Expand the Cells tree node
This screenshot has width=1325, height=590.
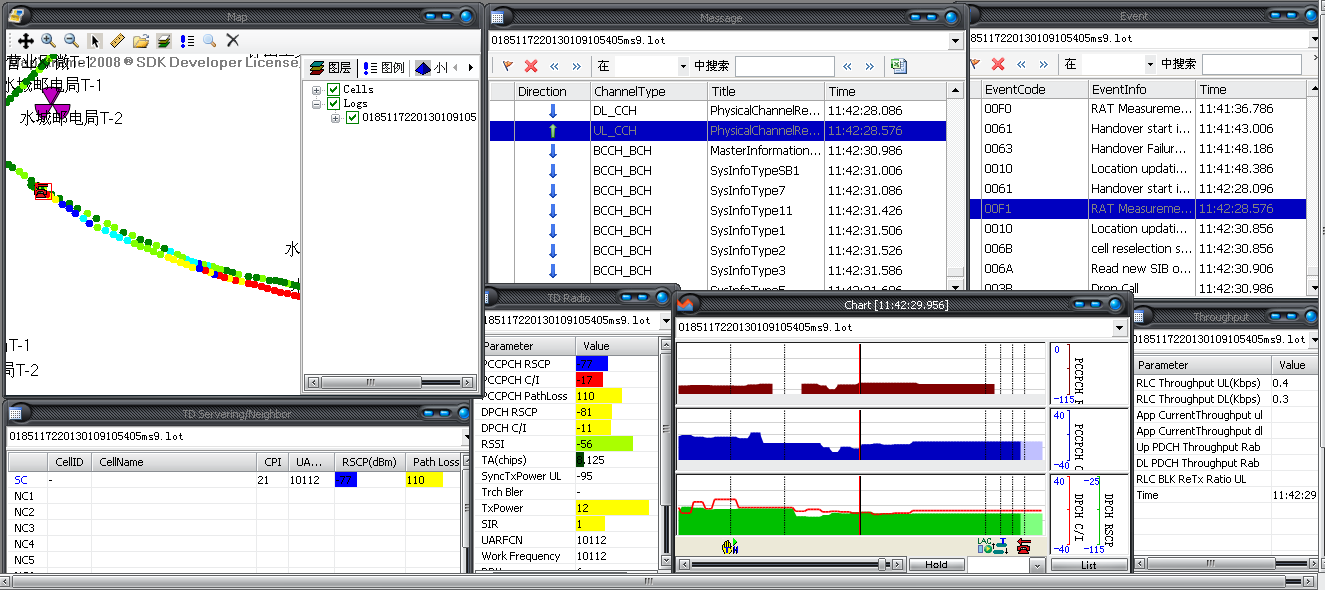click(x=317, y=90)
